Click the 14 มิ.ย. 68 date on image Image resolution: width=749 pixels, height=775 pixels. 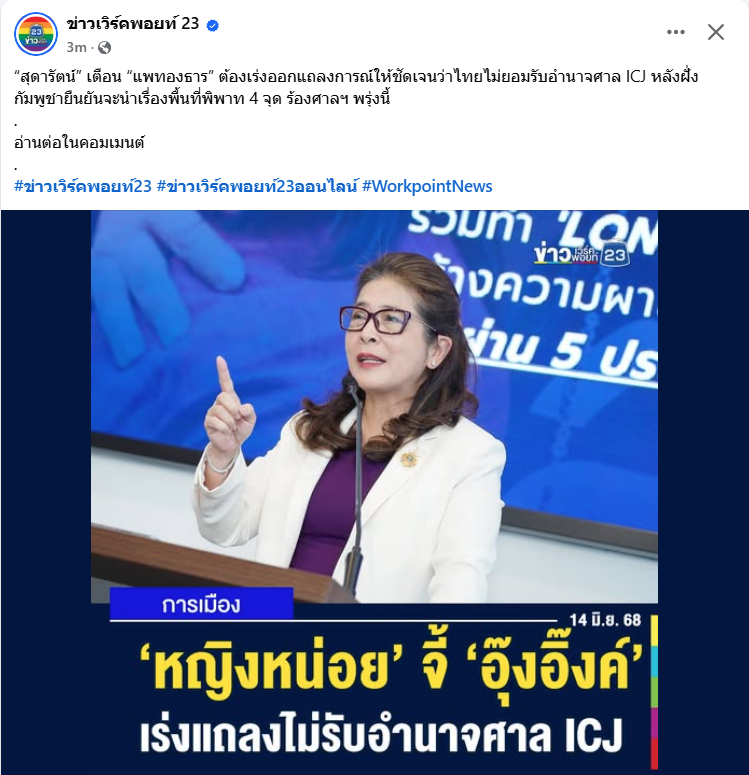click(x=605, y=620)
